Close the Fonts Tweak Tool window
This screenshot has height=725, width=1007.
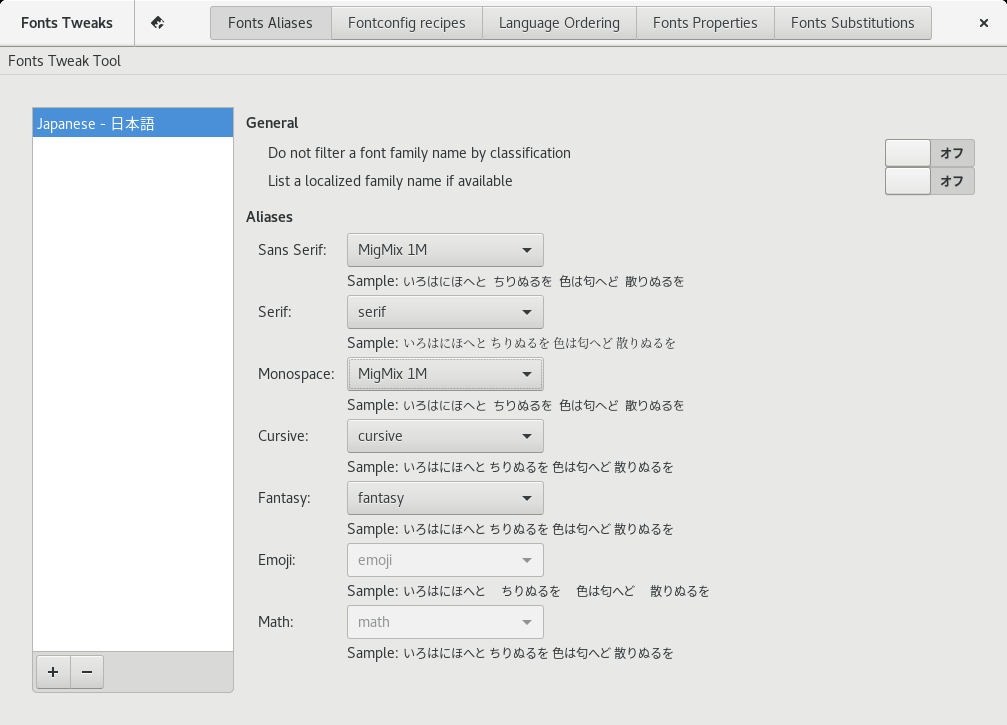pyautogui.click(x=983, y=23)
